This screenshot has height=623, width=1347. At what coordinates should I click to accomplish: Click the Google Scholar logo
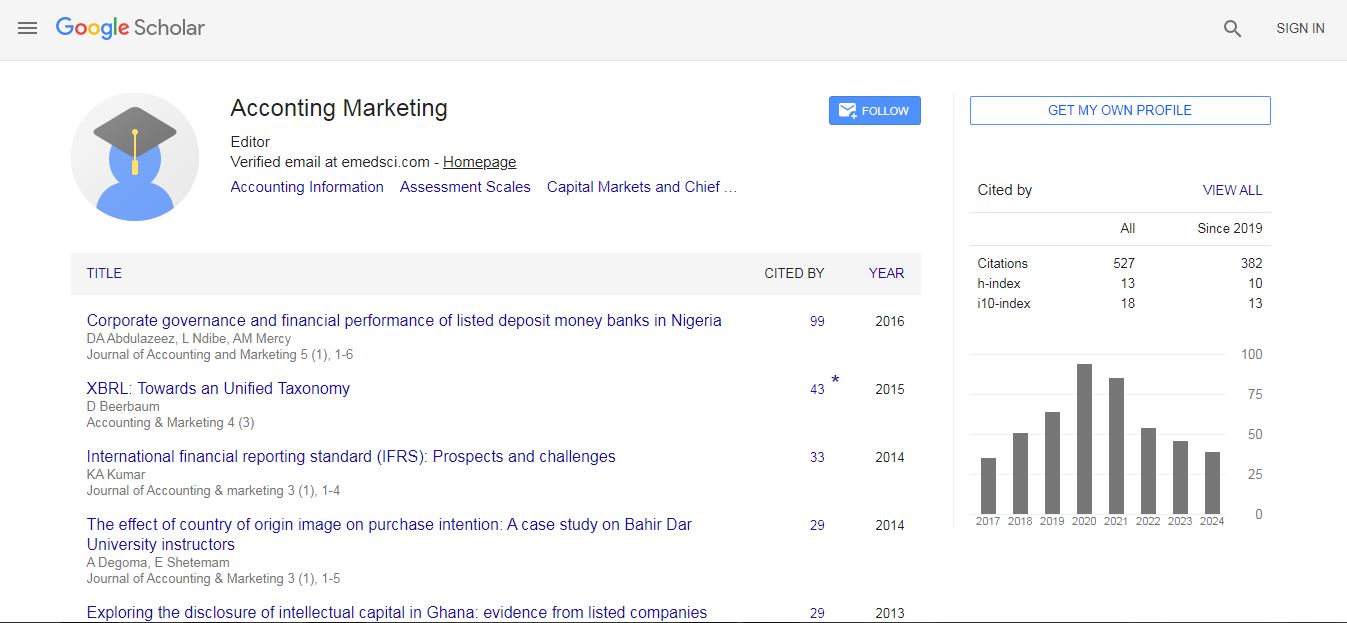coord(130,28)
